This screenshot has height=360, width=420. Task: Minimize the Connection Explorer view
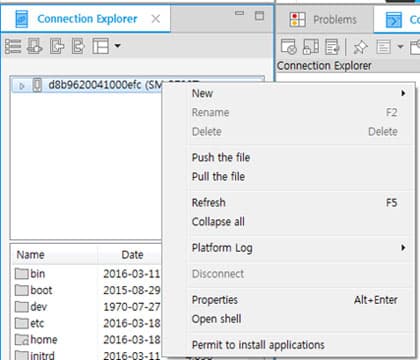[239, 13]
